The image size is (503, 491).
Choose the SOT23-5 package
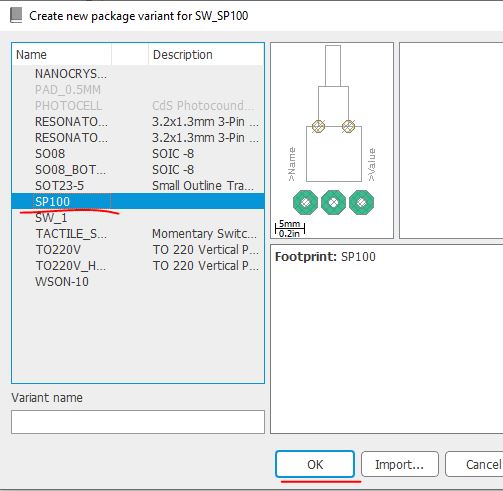point(138,186)
